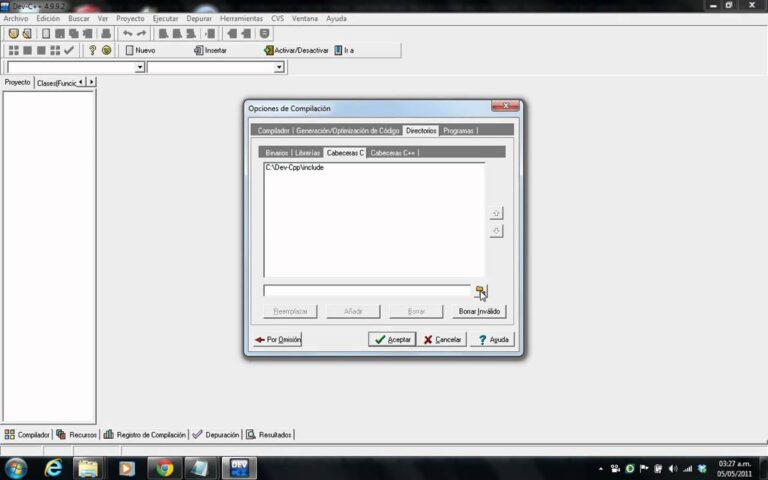
Task: Click the directory path input field
Action: point(367,291)
